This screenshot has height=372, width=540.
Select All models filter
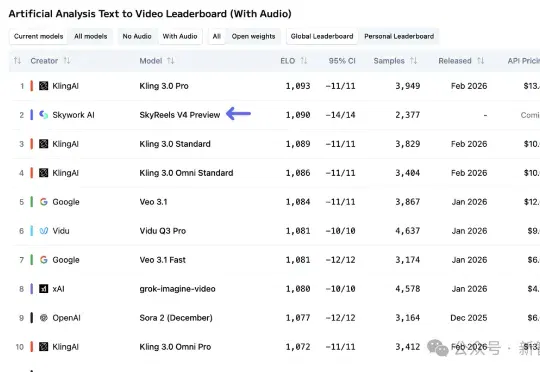tap(91, 36)
